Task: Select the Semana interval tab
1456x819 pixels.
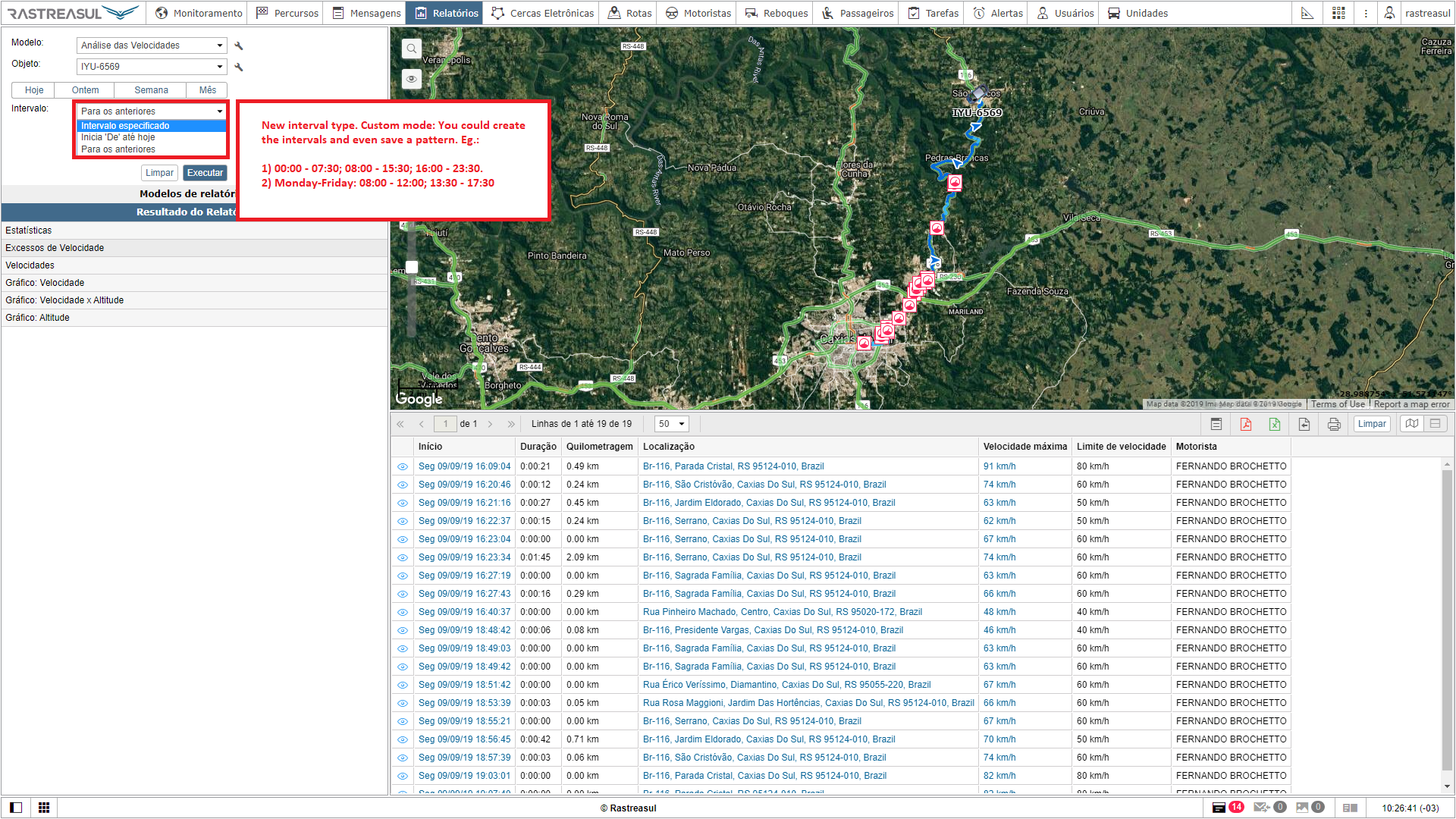Action: 151,90
